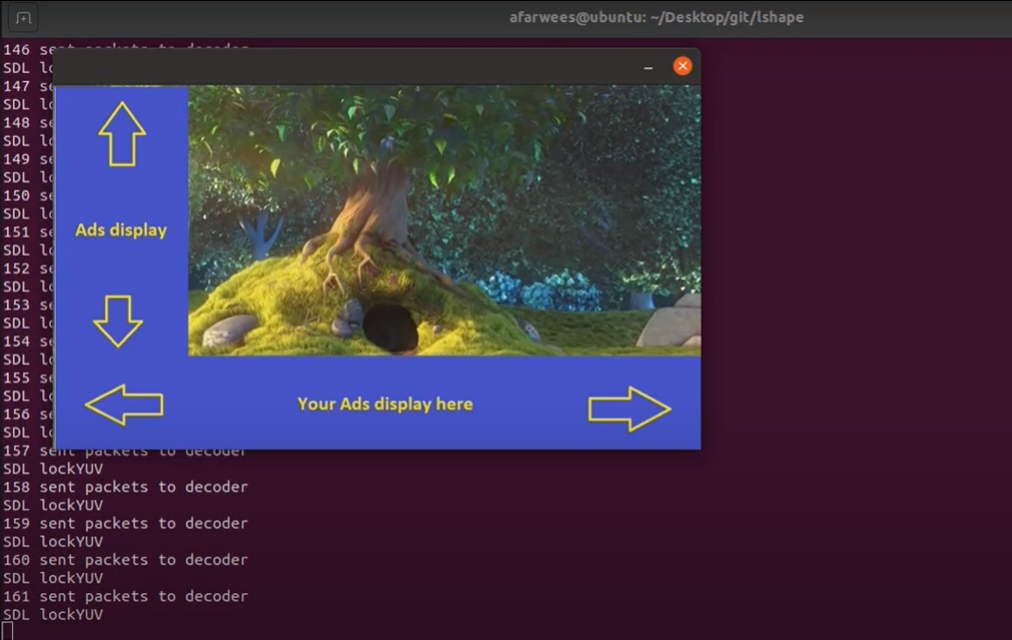
Task: Click terminal line number 150
Action: [16, 195]
